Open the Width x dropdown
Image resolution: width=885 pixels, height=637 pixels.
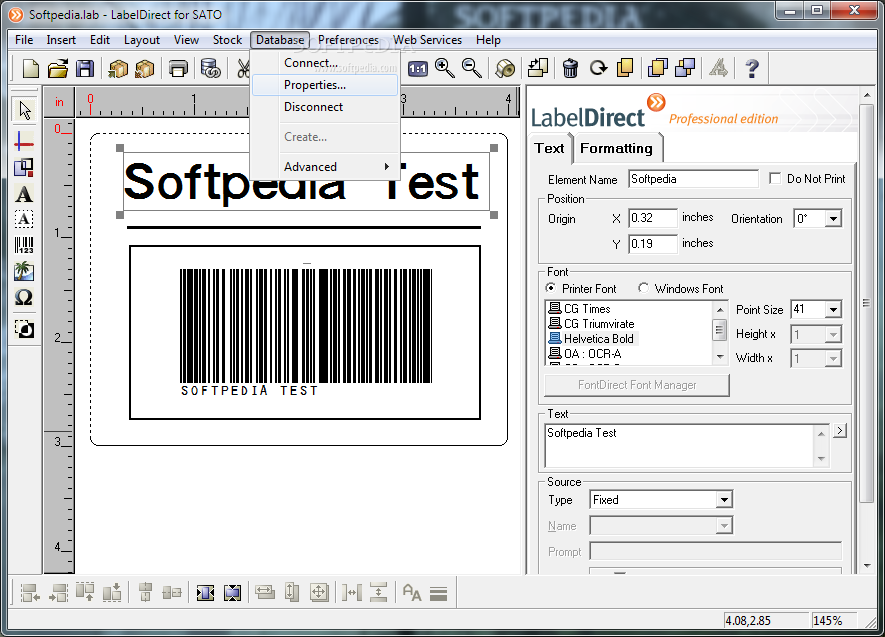(833, 359)
